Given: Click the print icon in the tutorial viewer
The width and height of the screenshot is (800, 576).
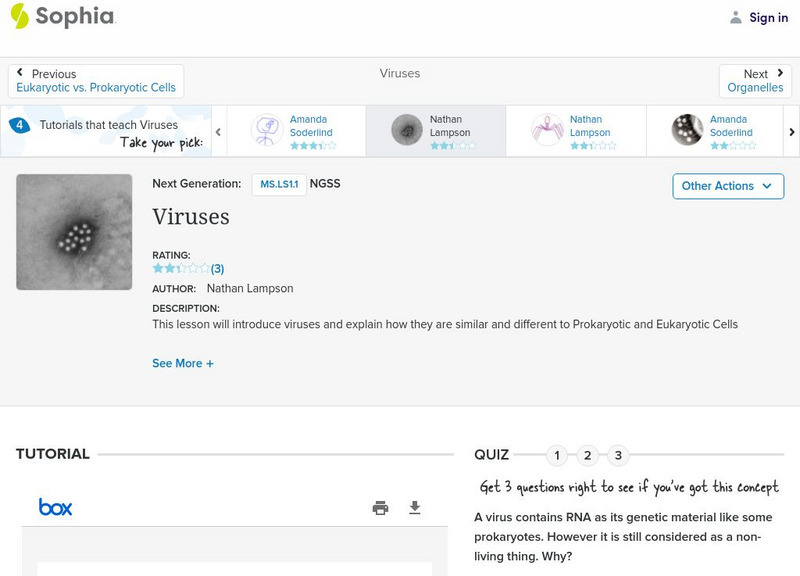Looking at the screenshot, I should click(380, 508).
